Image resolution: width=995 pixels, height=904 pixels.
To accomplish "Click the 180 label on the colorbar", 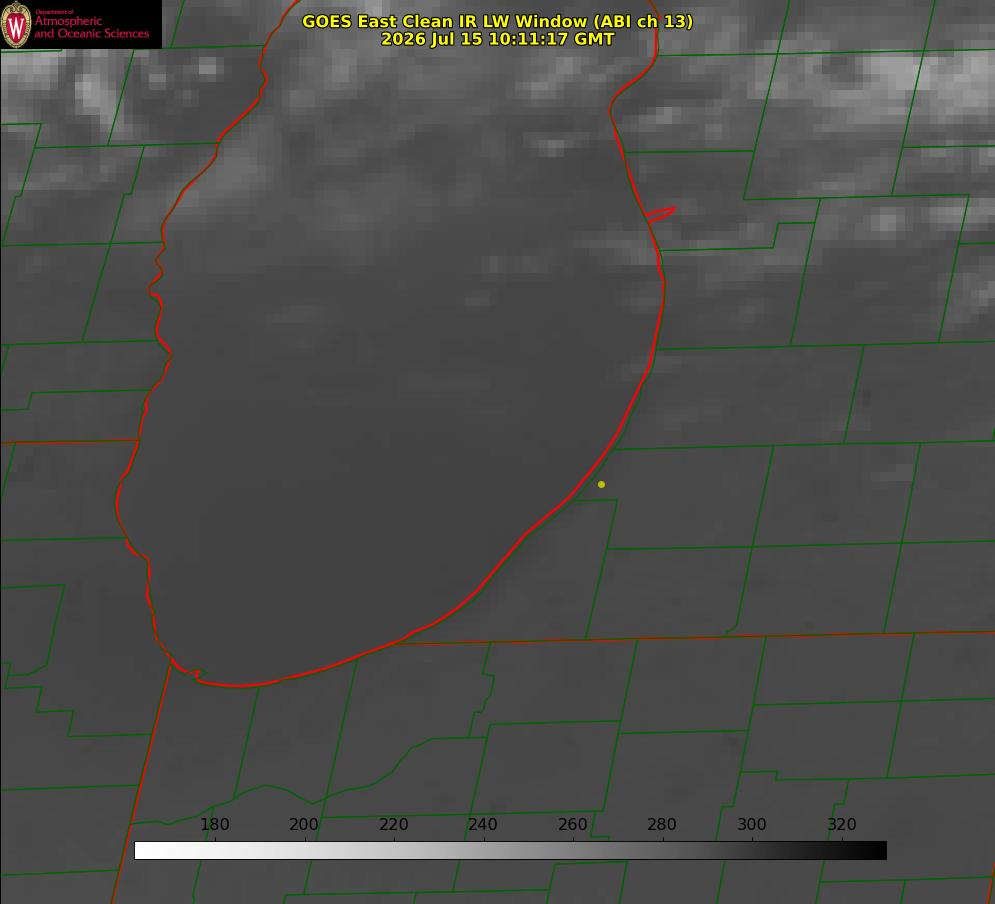I will [214, 824].
